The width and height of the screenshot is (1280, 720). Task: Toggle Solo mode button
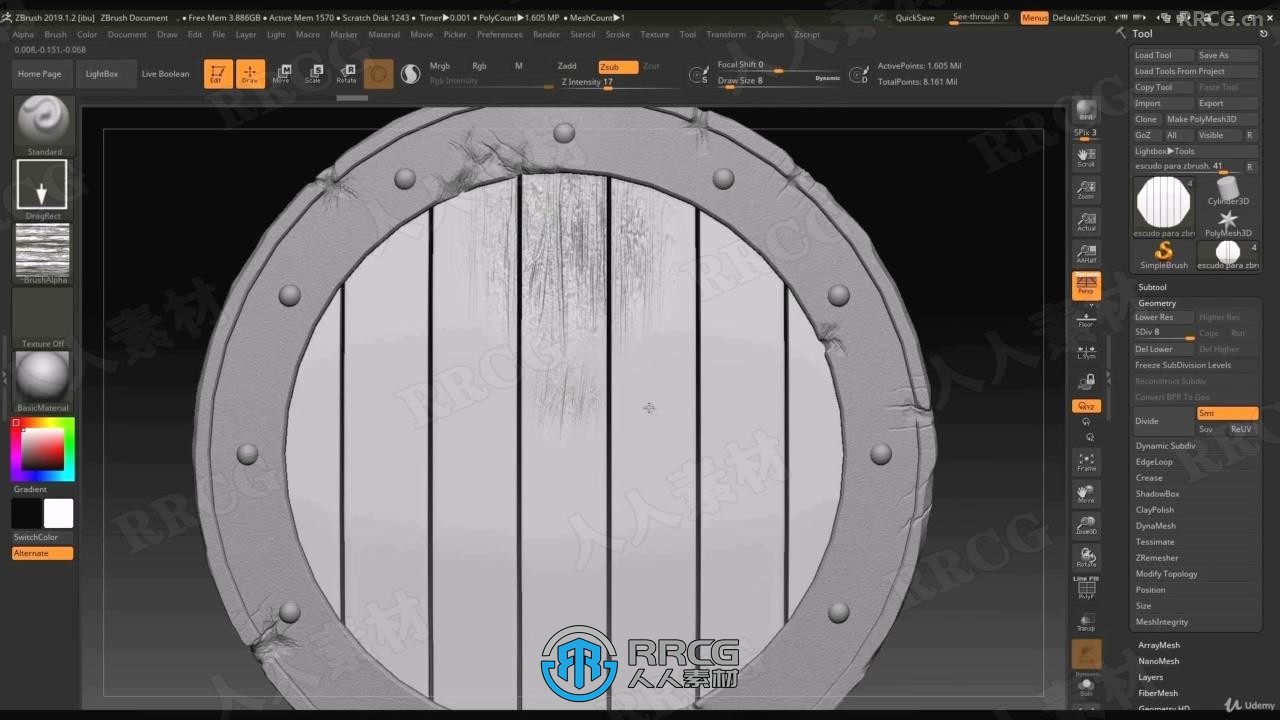tap(1086, 687)
